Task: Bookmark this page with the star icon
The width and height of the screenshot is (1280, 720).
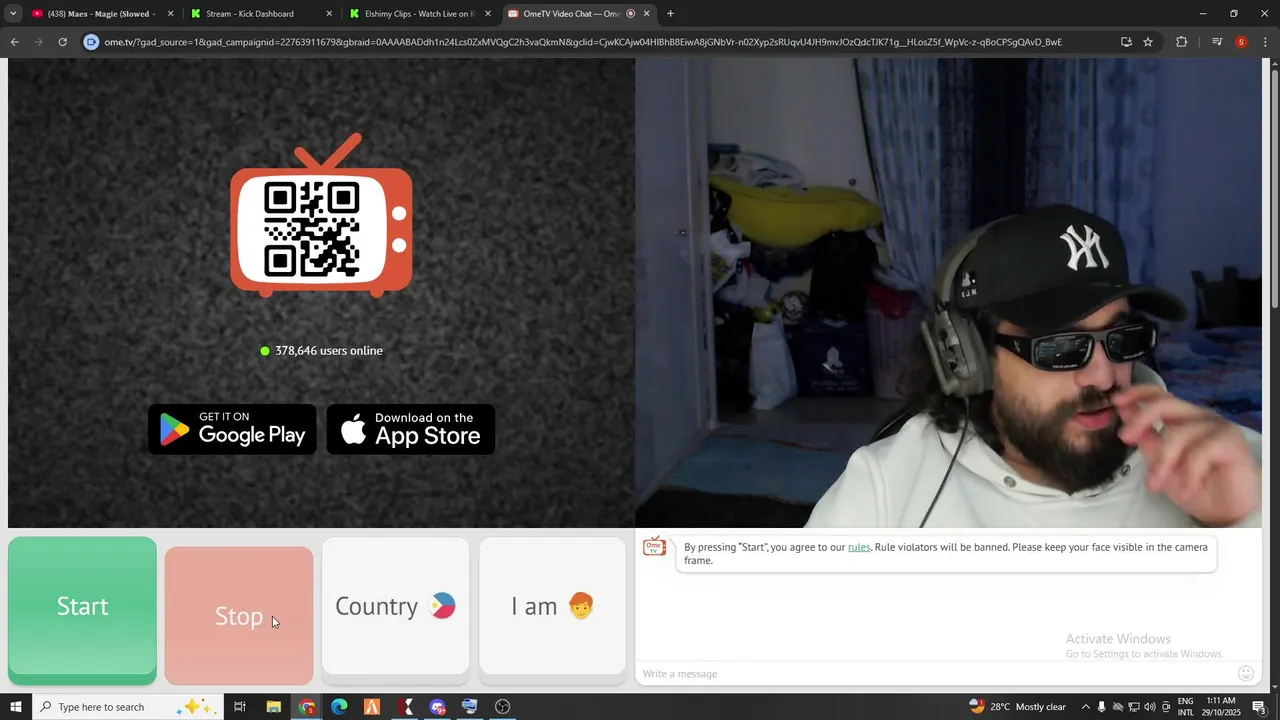Action: click(1148, 42)
